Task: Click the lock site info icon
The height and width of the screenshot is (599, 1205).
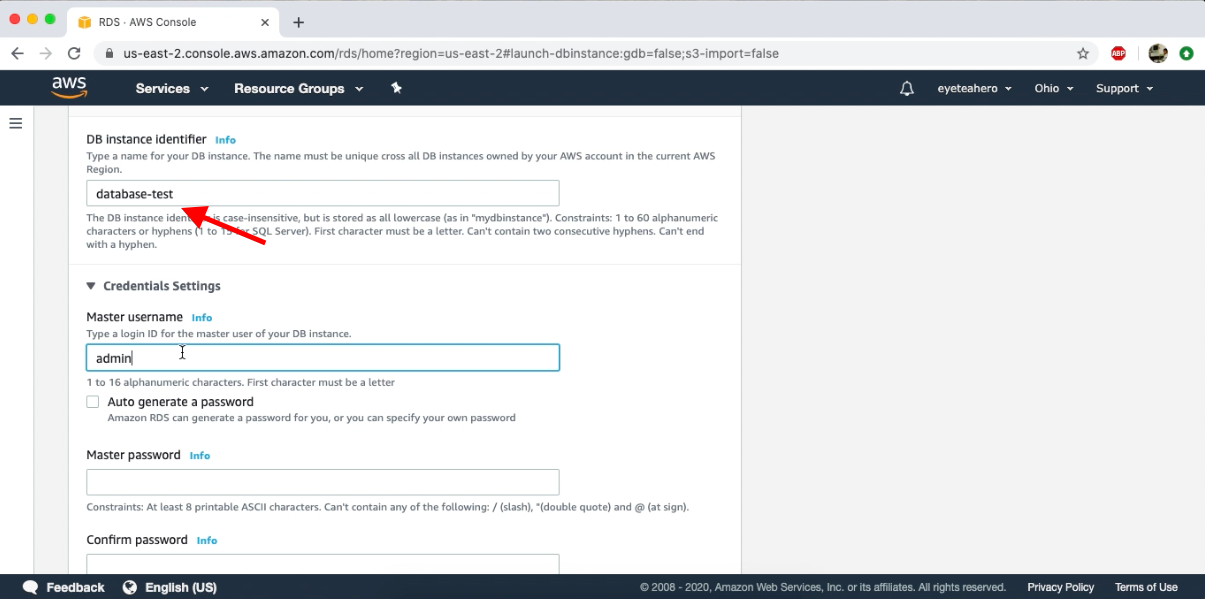Action: [108, 54]
